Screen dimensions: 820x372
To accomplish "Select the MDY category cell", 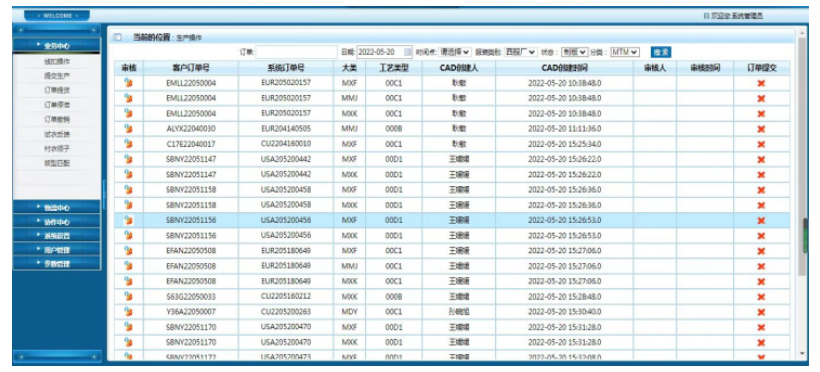I will click(x=349, y=312).
